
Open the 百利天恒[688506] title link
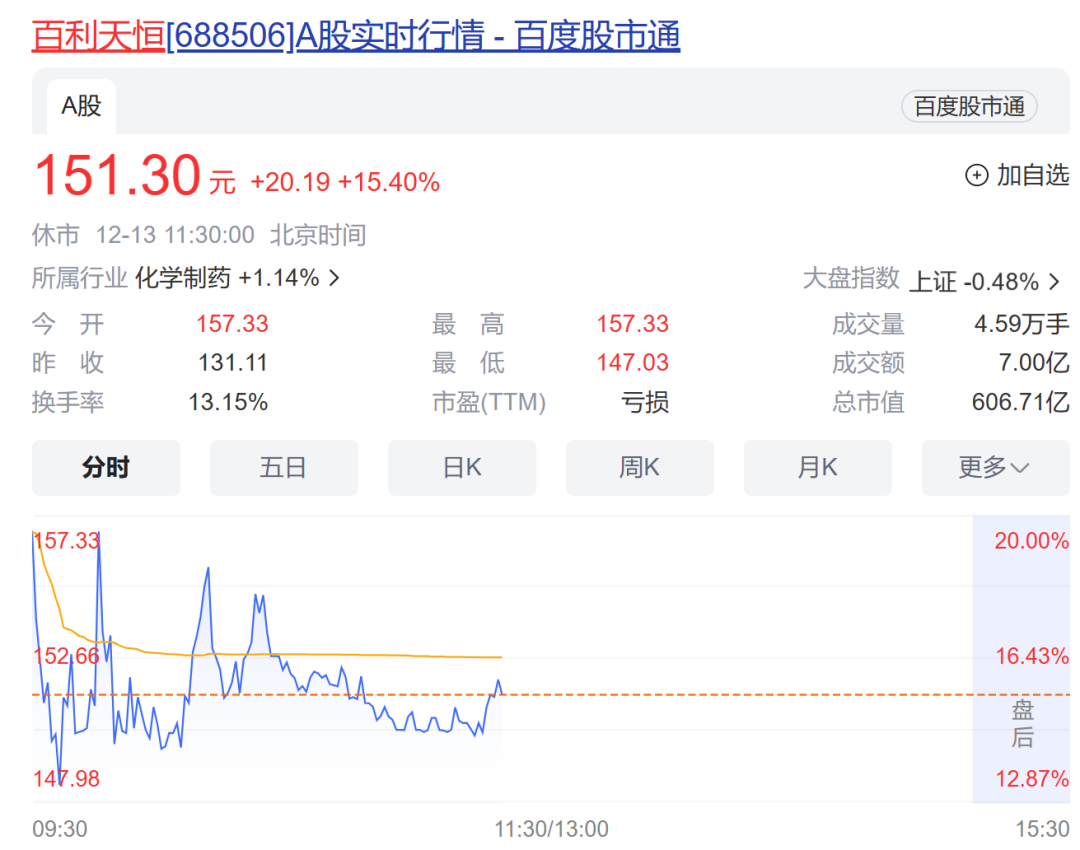(355, 36)
